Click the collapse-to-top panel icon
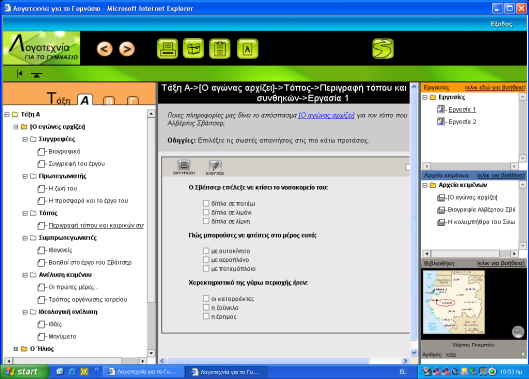Image resolution: width=529 pixels, height=379 pixels. coord(36,74)
